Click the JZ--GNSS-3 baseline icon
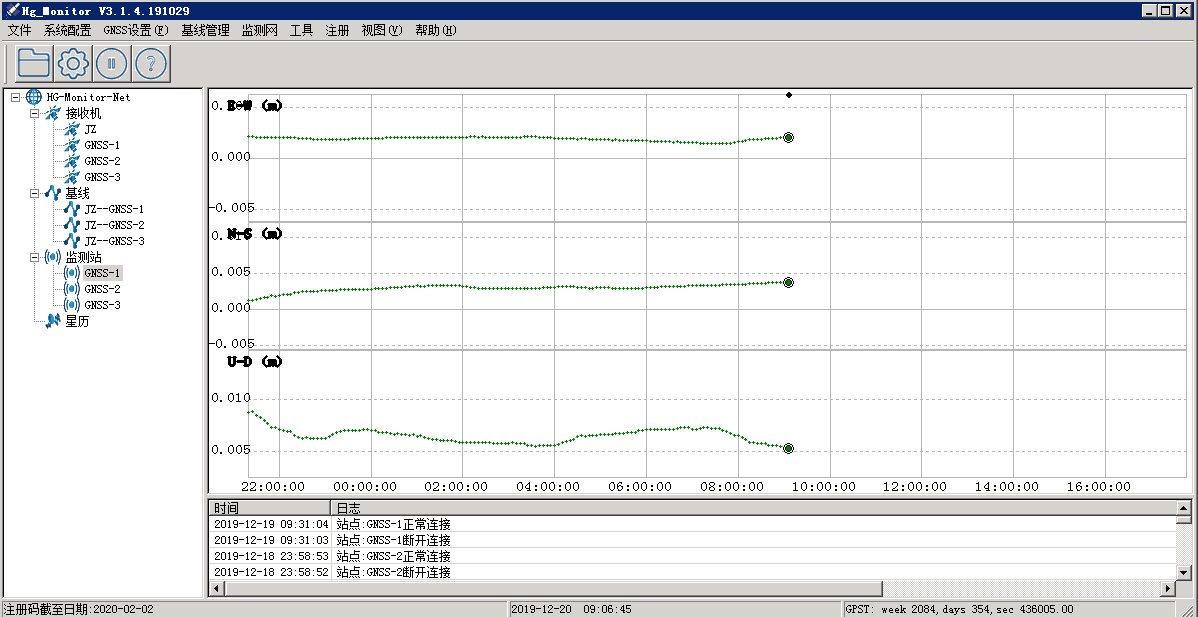The width and height of the screenshot is (1198, 617). [x=72, y=241]
